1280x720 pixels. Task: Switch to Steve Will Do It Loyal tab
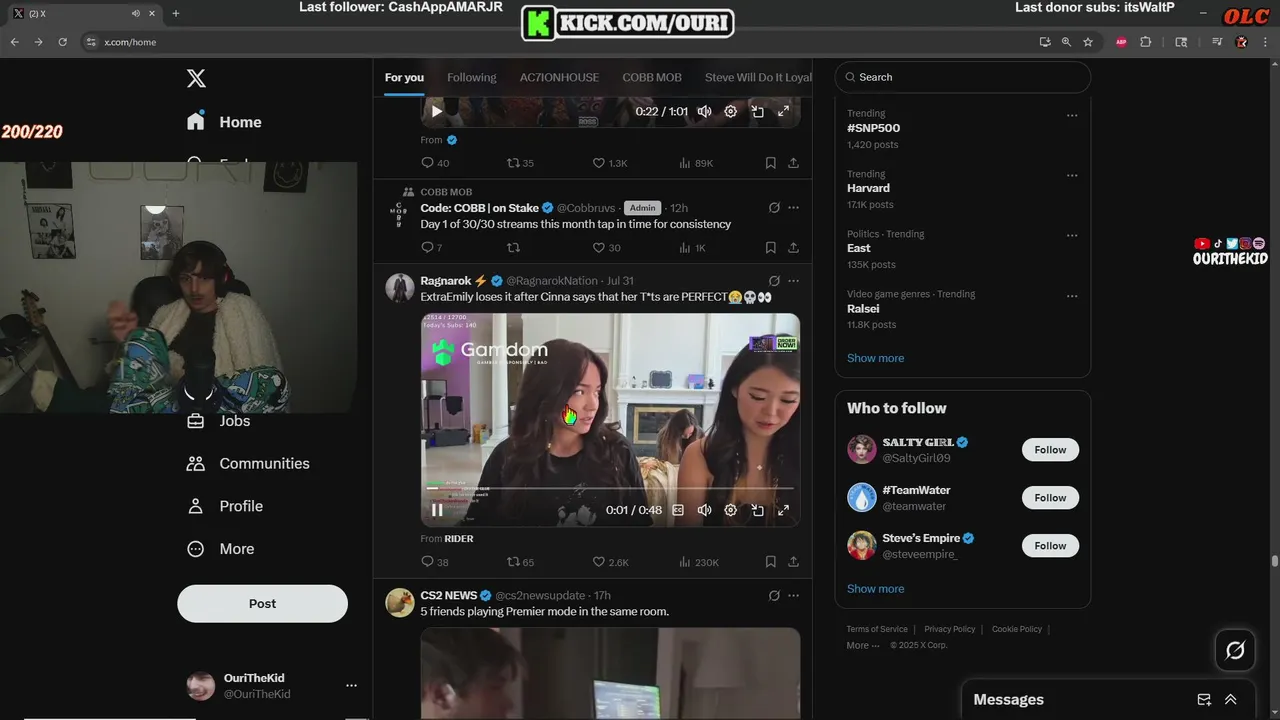coord(758,77)
